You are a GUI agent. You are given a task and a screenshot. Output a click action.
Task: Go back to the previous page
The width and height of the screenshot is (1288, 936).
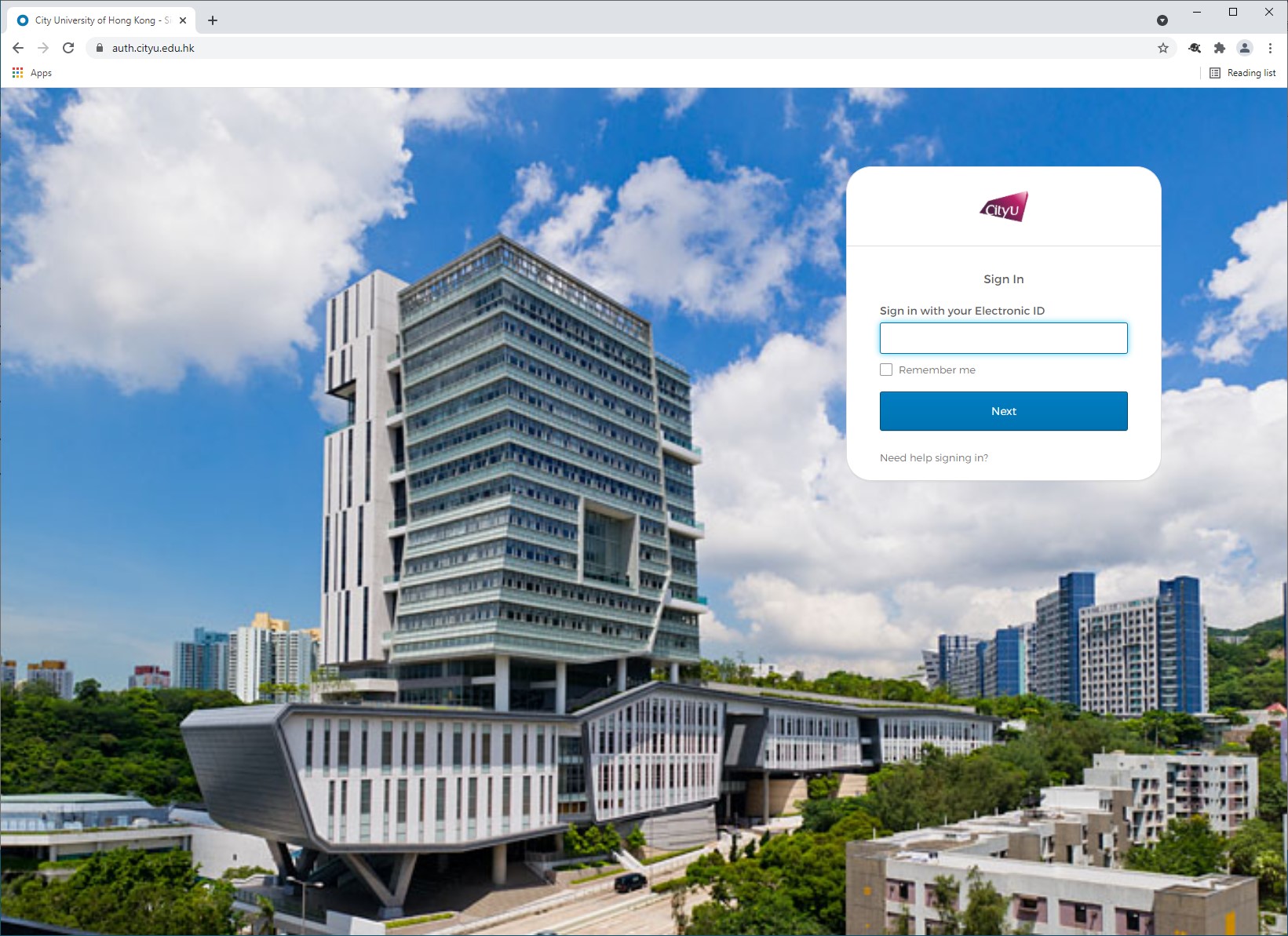pyautogui.click(x=18, y=48)
